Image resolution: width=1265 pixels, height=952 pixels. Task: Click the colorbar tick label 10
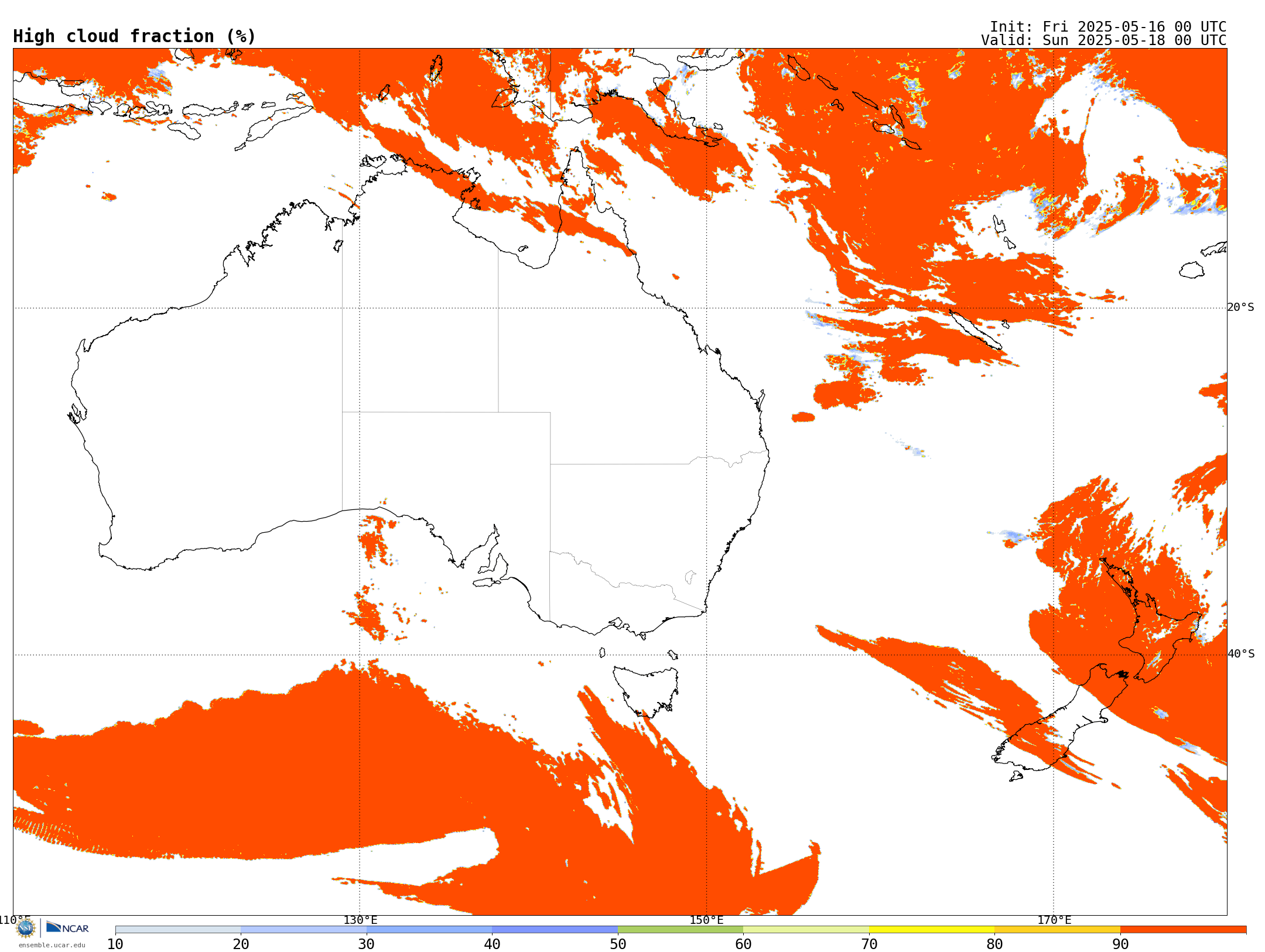[x=115, y=944]
